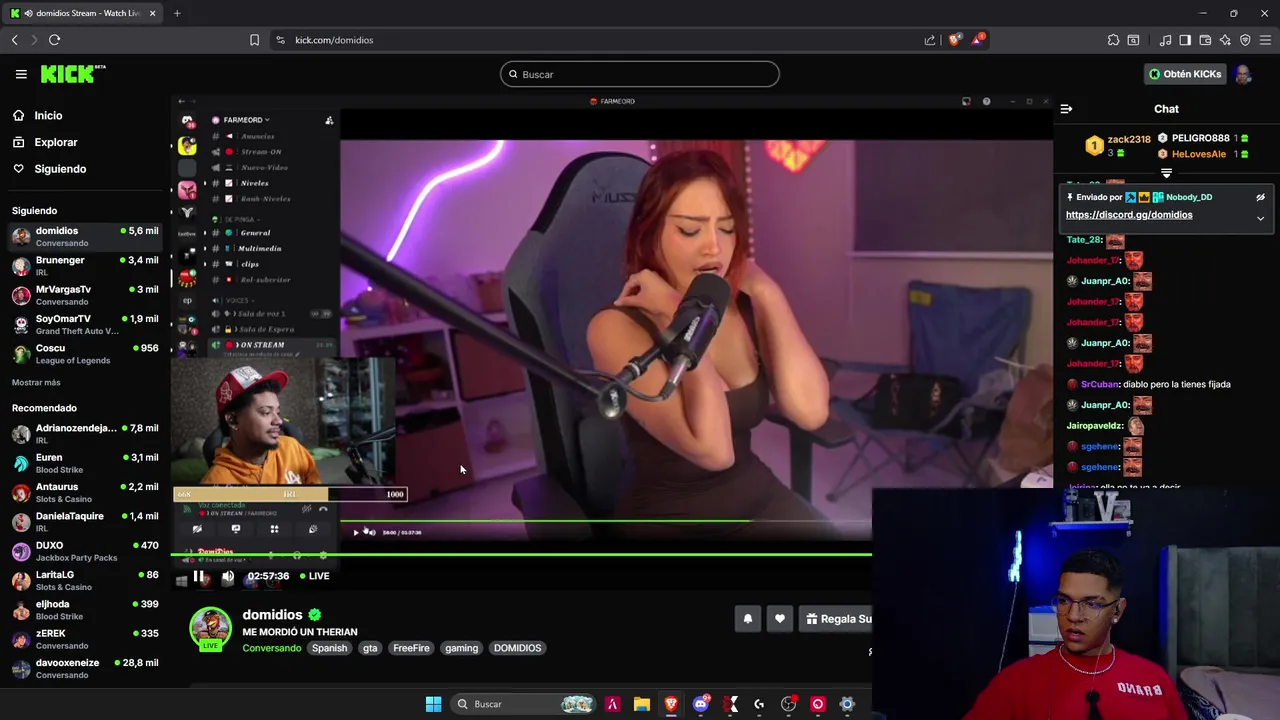Open Brave Shields lion icon
Image resolution: width=1280 pixels, height=720 pixels.
click(x=955, y=40)
